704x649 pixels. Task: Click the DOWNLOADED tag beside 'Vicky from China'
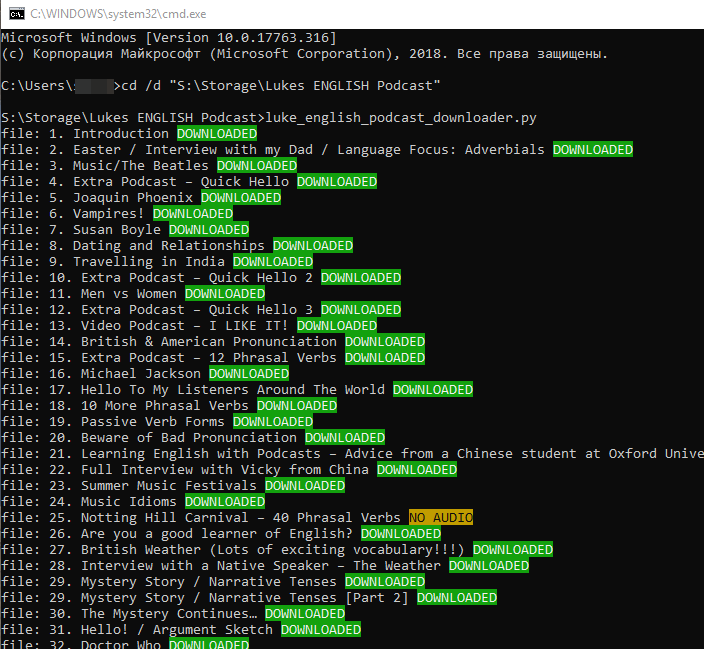[417, 470]
